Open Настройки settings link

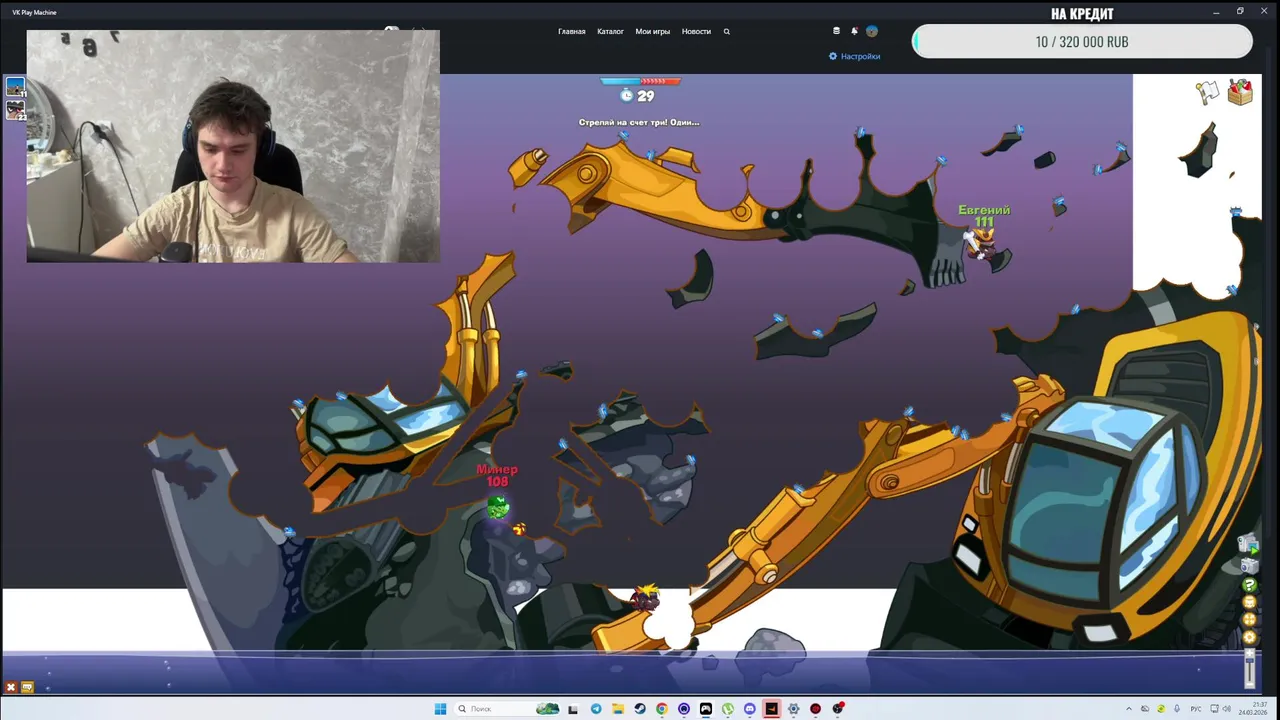855,56
